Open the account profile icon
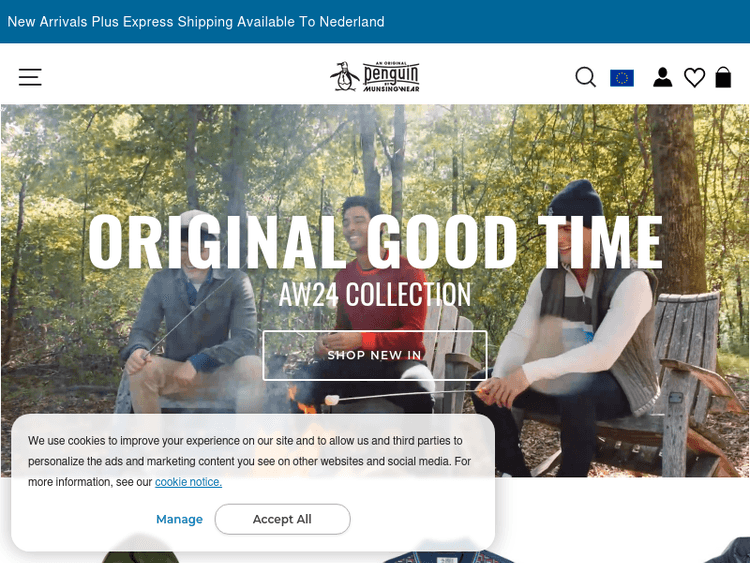750x563 pixels. pyautogui.click(x=662, y=77)
